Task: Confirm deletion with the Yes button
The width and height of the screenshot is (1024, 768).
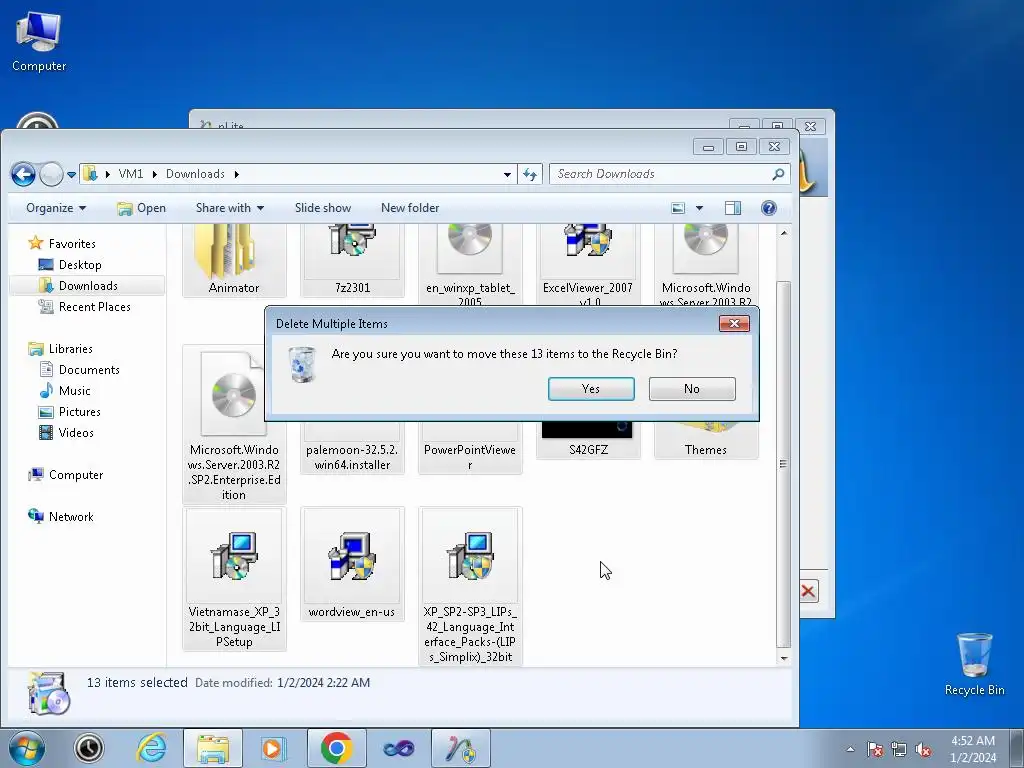Action: (591, 389)
